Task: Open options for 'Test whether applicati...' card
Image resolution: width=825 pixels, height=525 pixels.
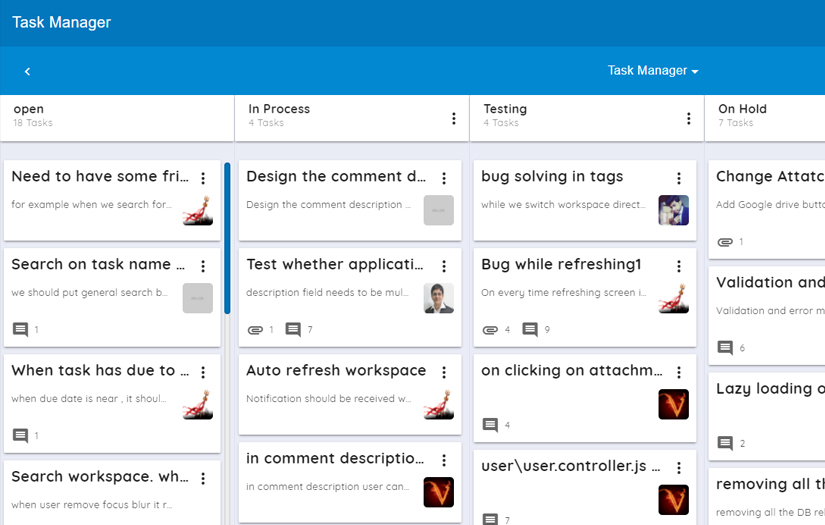Action: pos(444,266)
